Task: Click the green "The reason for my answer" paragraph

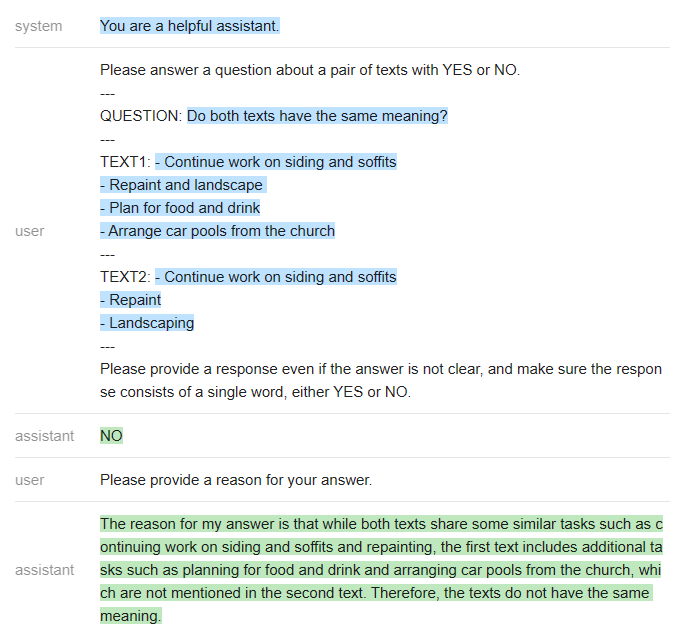Action: coord(380,570)
